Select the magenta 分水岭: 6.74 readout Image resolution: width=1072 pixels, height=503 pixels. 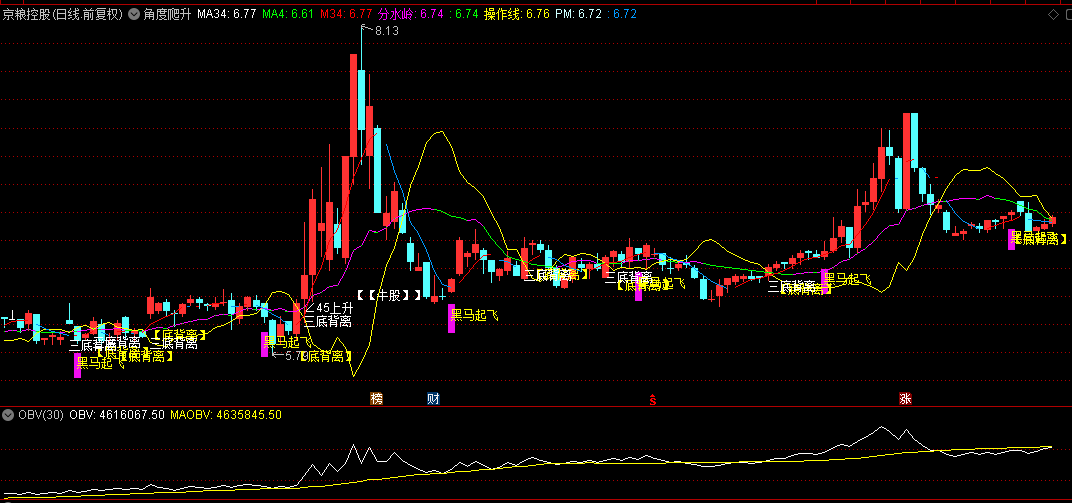tap(413, 14)
